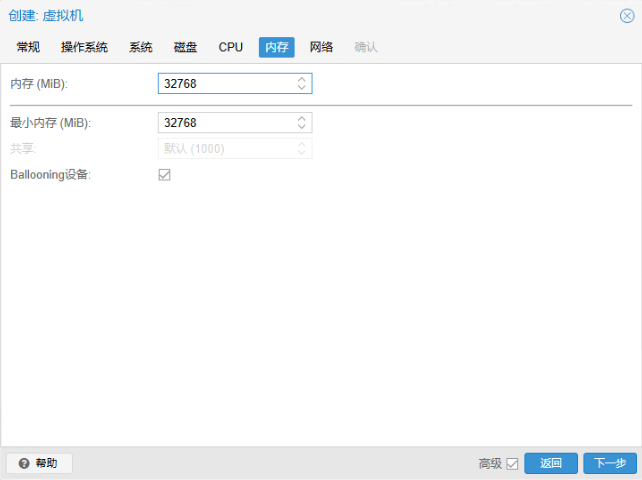642x480 pixels.
Task: Click the 下一步 next button
Action: tap(610, 463)
